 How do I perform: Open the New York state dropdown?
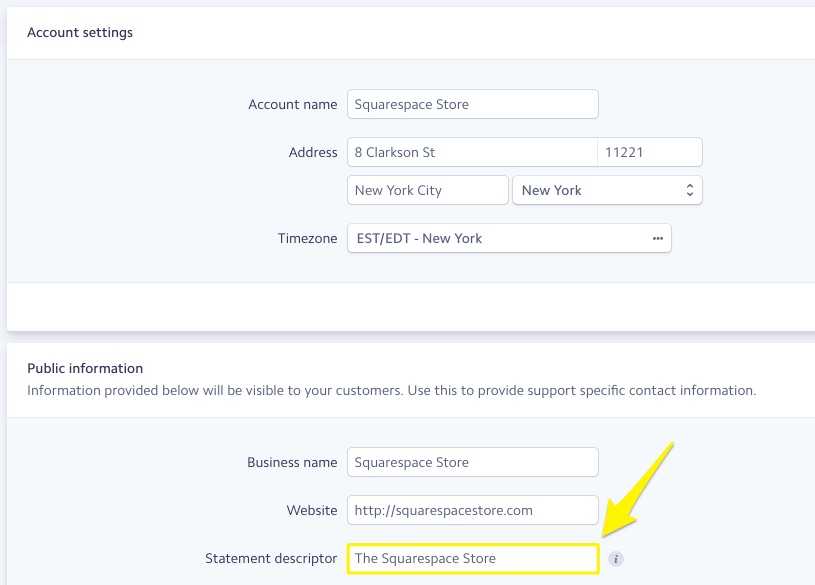(x=607, y=190)
